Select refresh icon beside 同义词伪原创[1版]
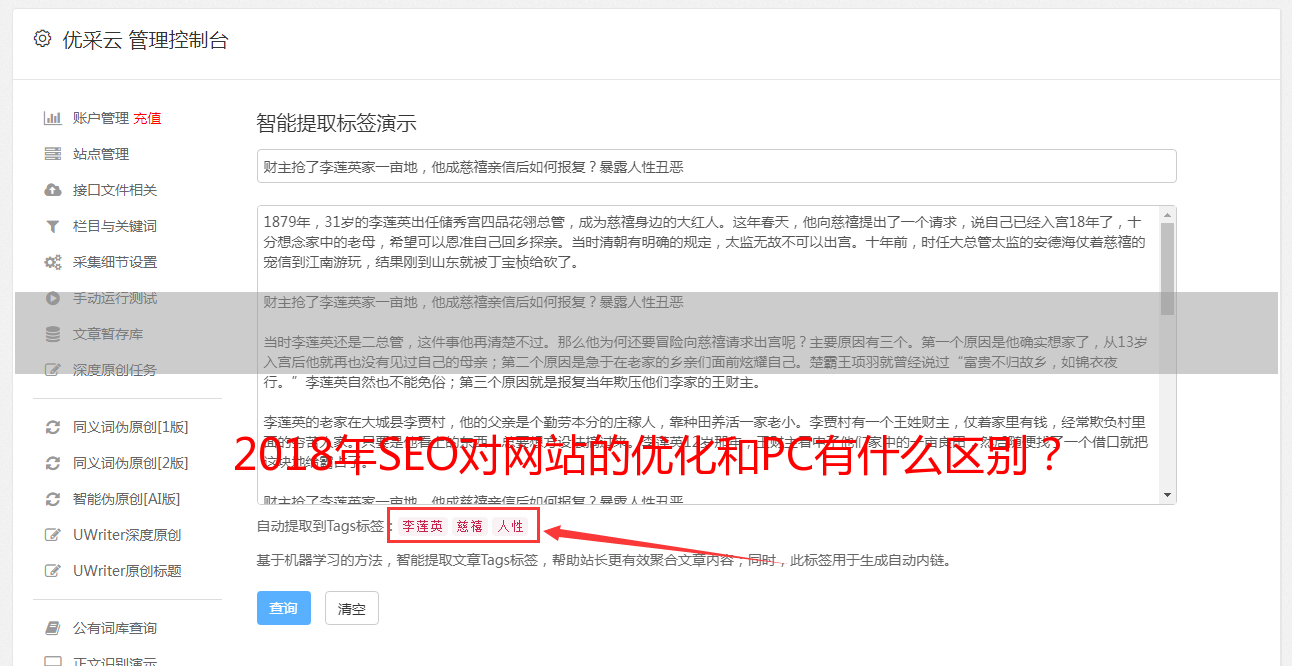Screen dimensions: 1292x666 [x=53, y=427]
